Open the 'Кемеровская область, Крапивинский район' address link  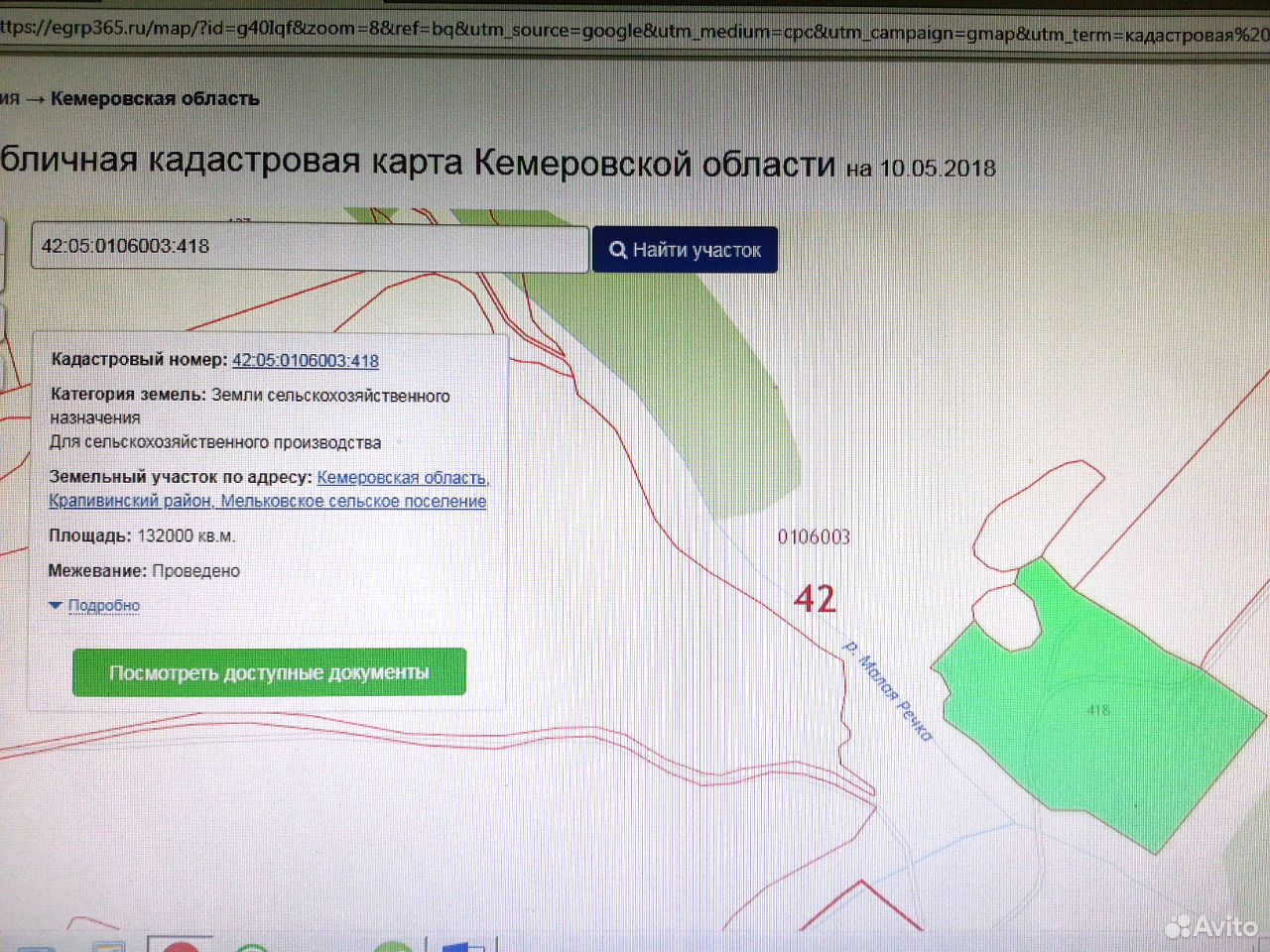tap(269, 490)
